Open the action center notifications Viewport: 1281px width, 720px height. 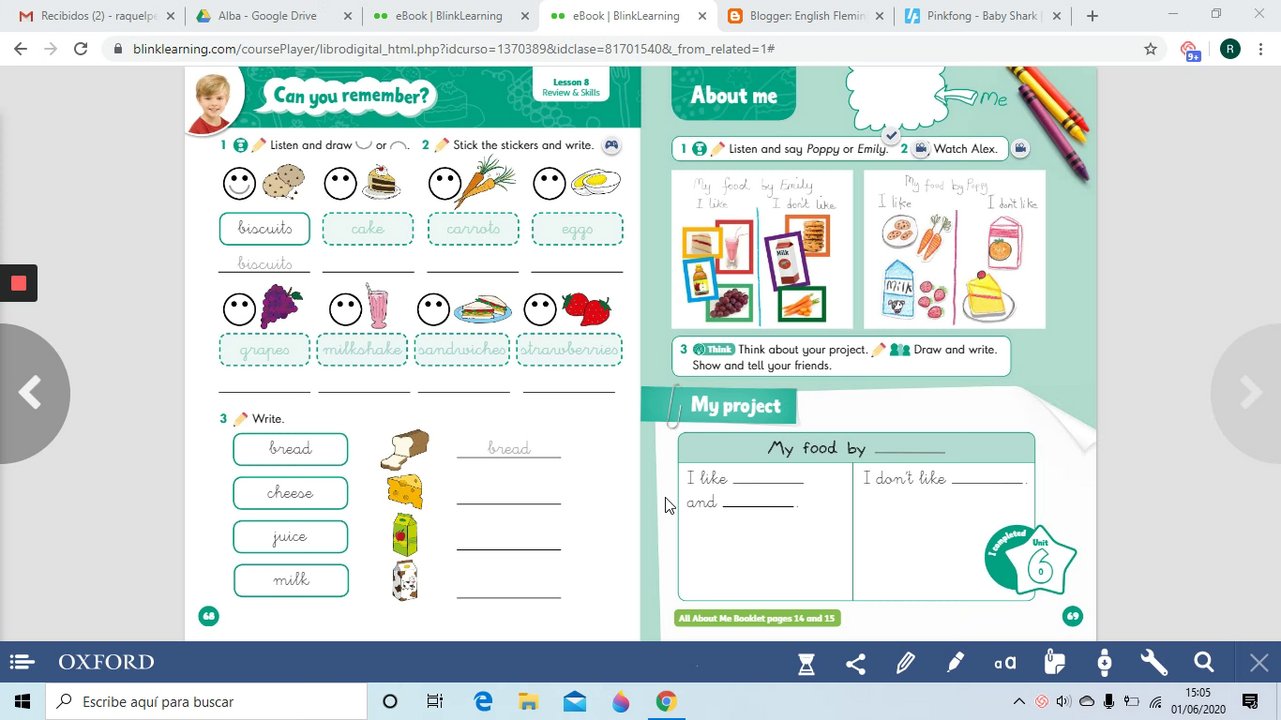(x=1250, y=701)
